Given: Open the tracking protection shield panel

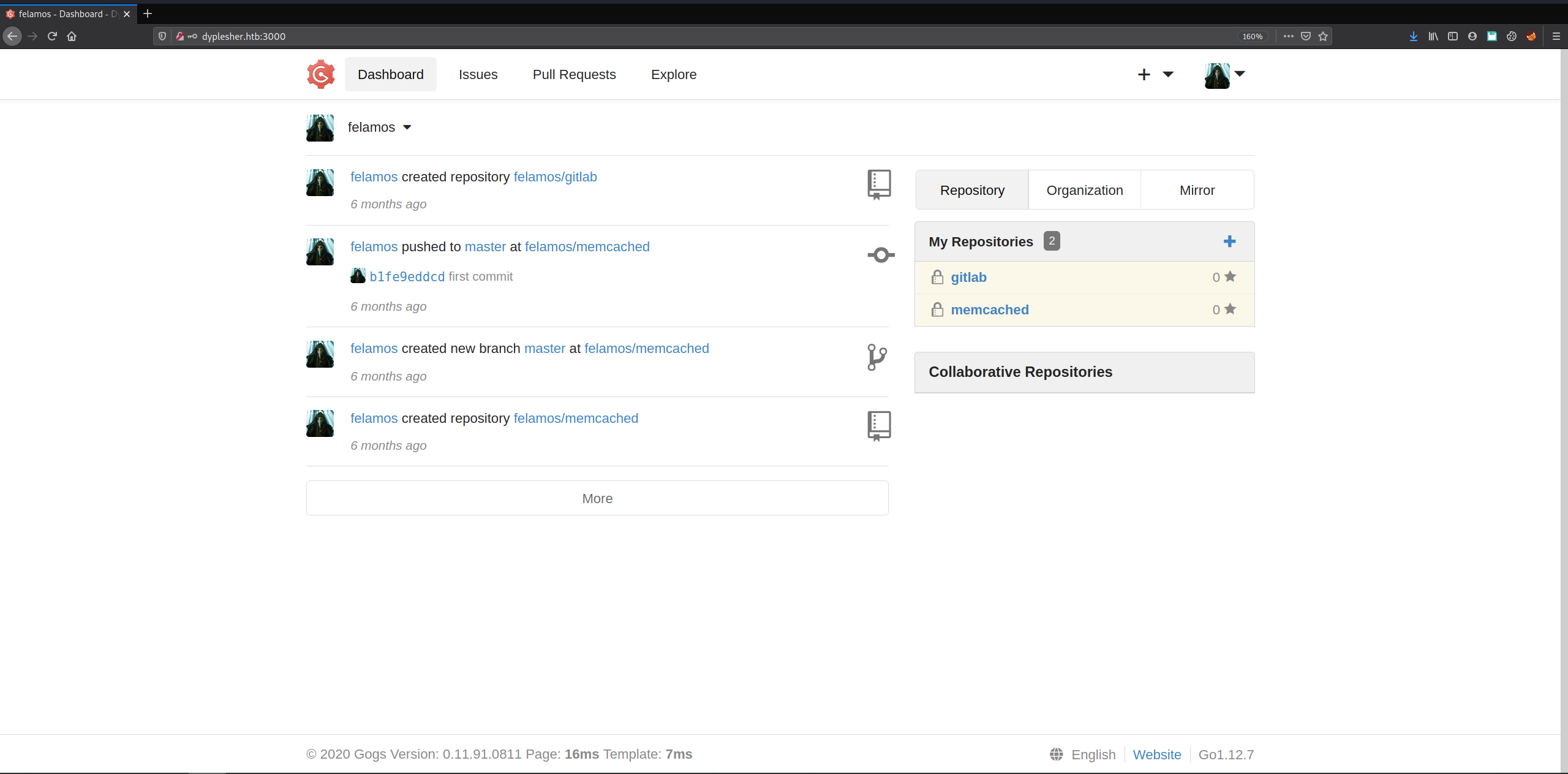Looking at the screenshot, I should [162, 36].
